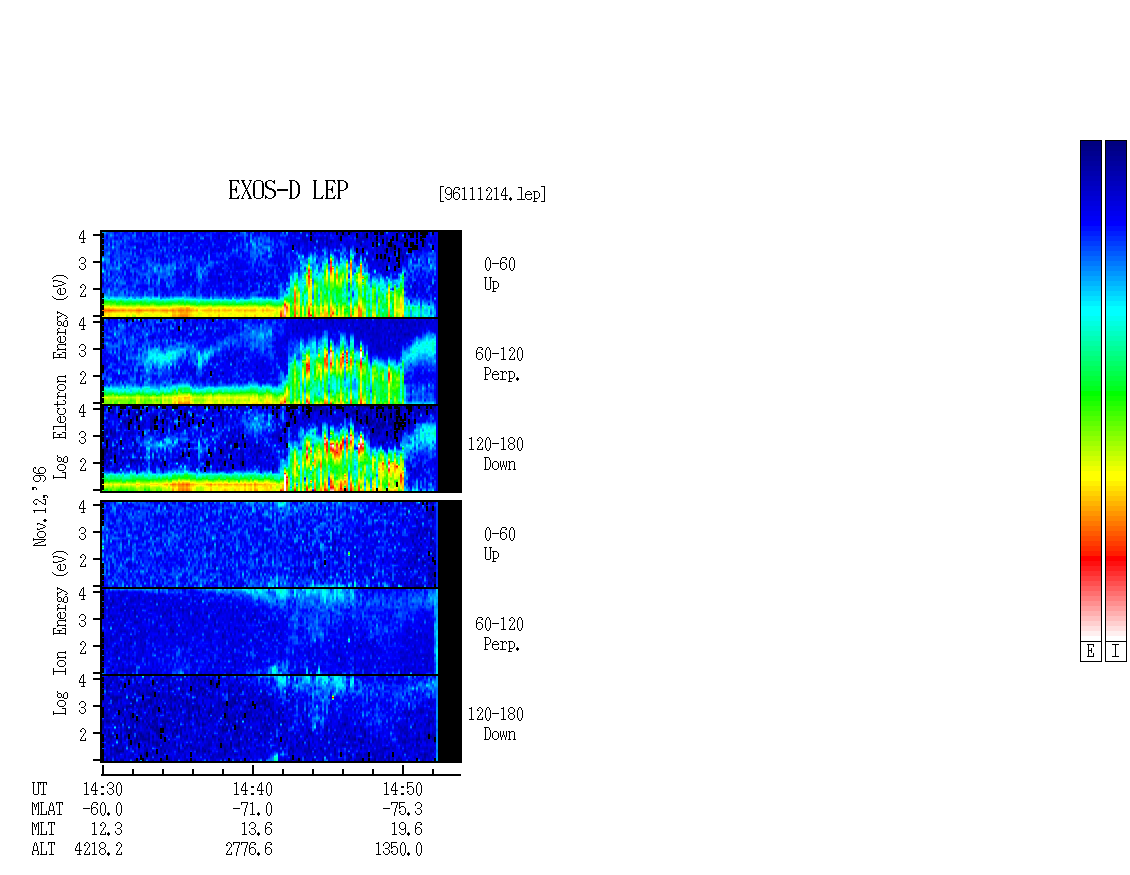Click the Nov.12,'96 date label
Image resolution: width=1130 pixels, height=875 pixels.
click(x=40, y=506)
